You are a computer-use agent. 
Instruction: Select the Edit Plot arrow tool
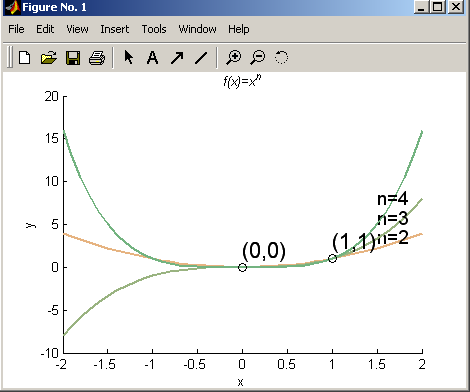coord(129,57)
